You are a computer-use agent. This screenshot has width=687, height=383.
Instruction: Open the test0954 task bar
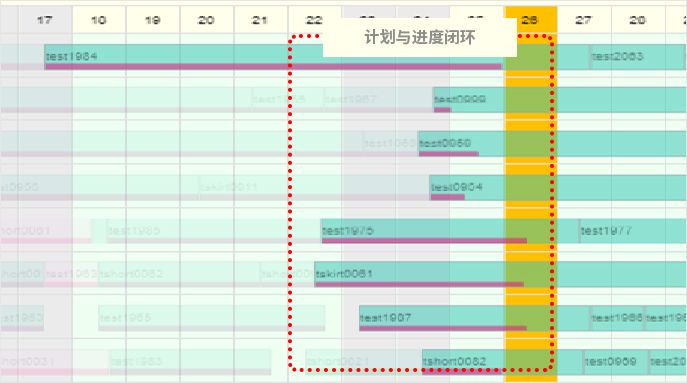pyautogui.click(x=558, y=188)
